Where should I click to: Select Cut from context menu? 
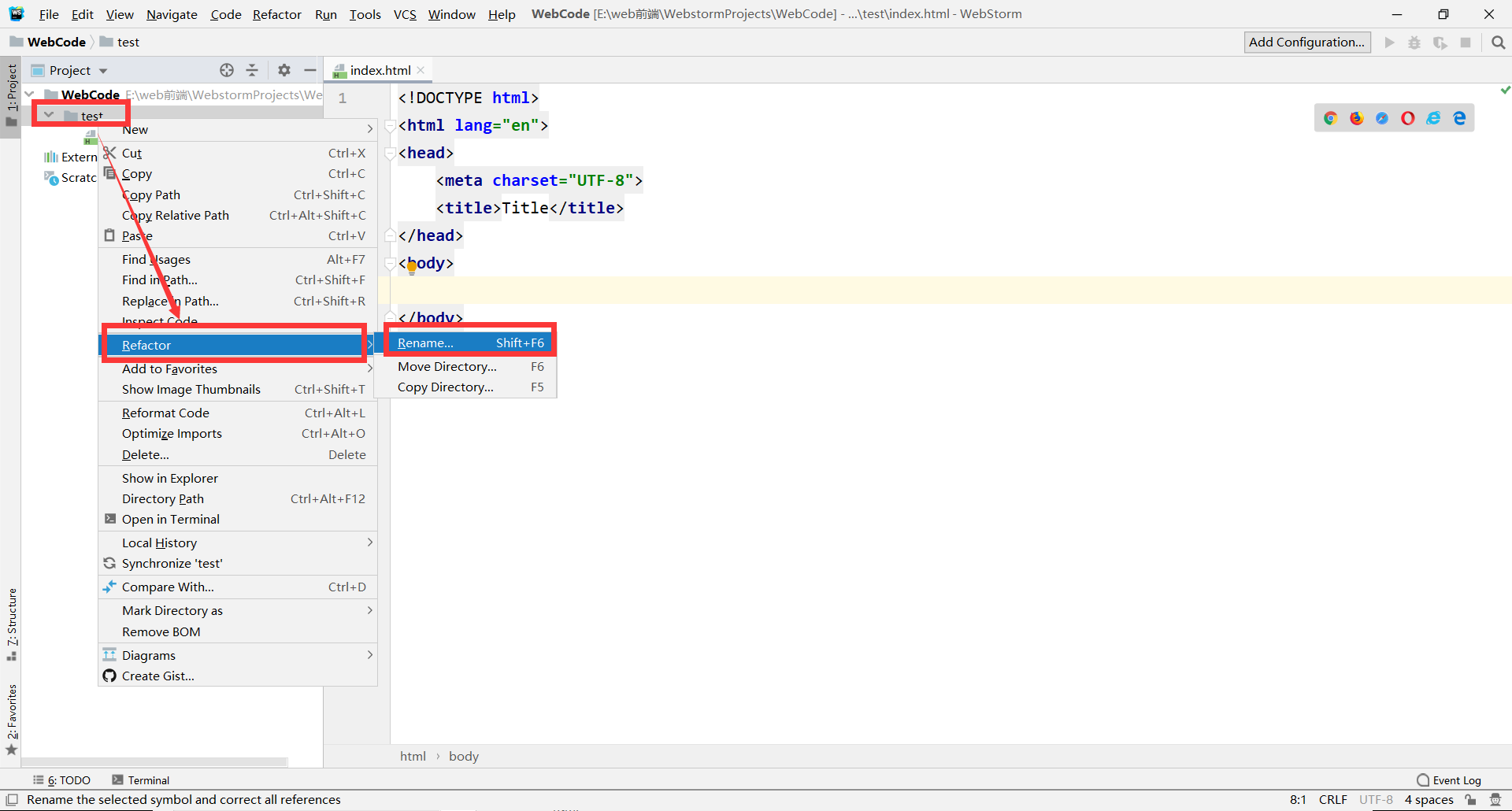238,153
